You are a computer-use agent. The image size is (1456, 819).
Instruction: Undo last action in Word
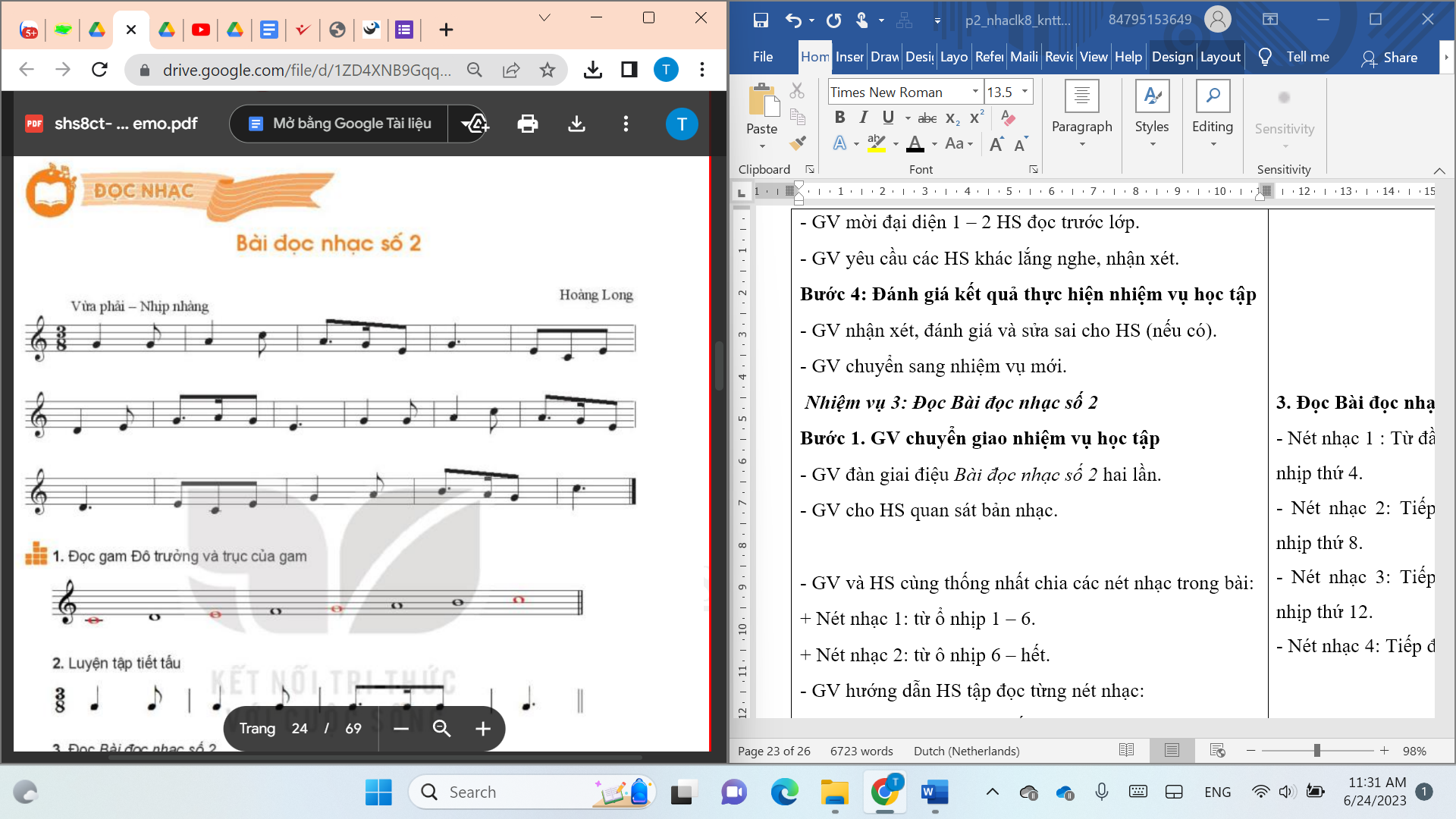793,20
